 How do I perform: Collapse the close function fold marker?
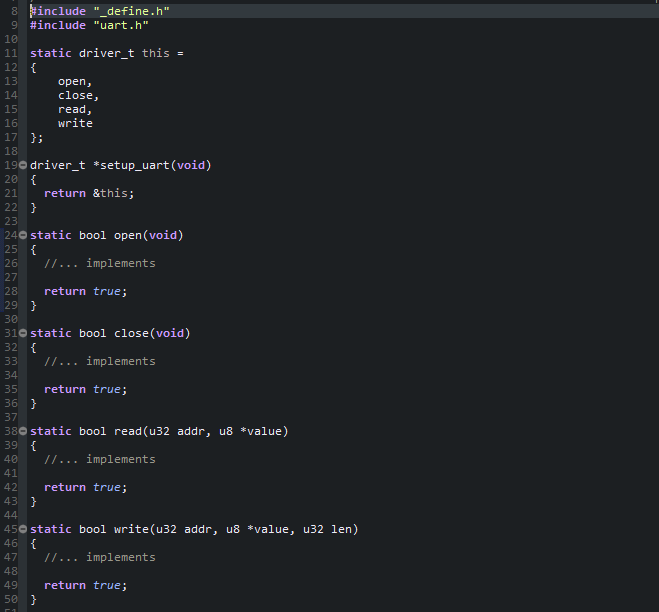pyautogui.click(x=23, y=333)
